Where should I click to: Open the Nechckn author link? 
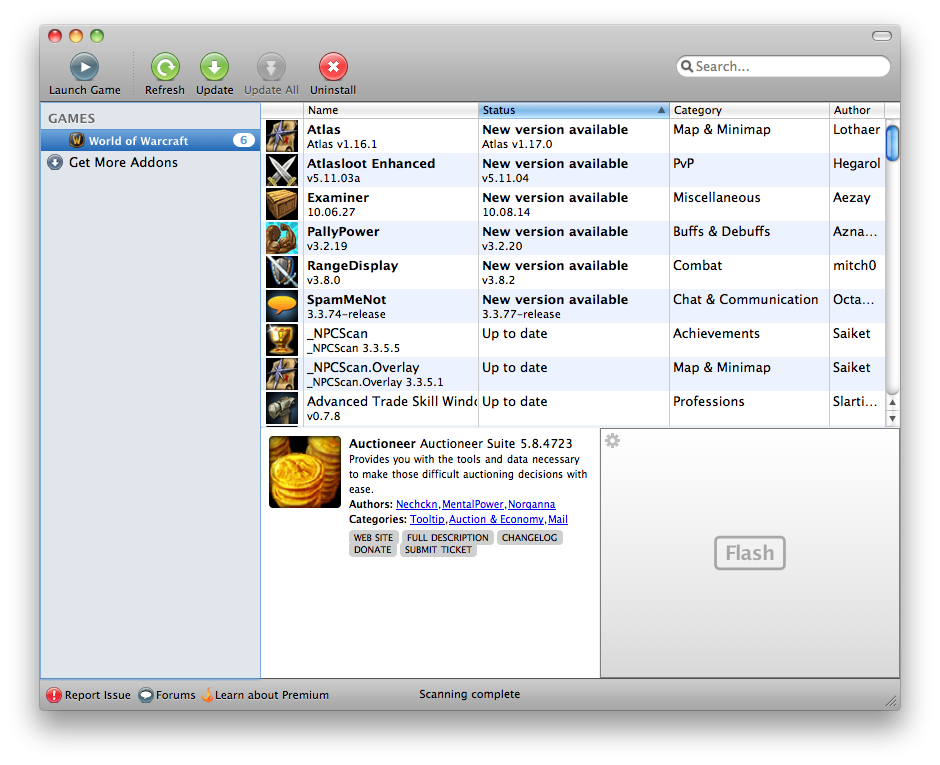pyautogui.click(x=417, y=504)
